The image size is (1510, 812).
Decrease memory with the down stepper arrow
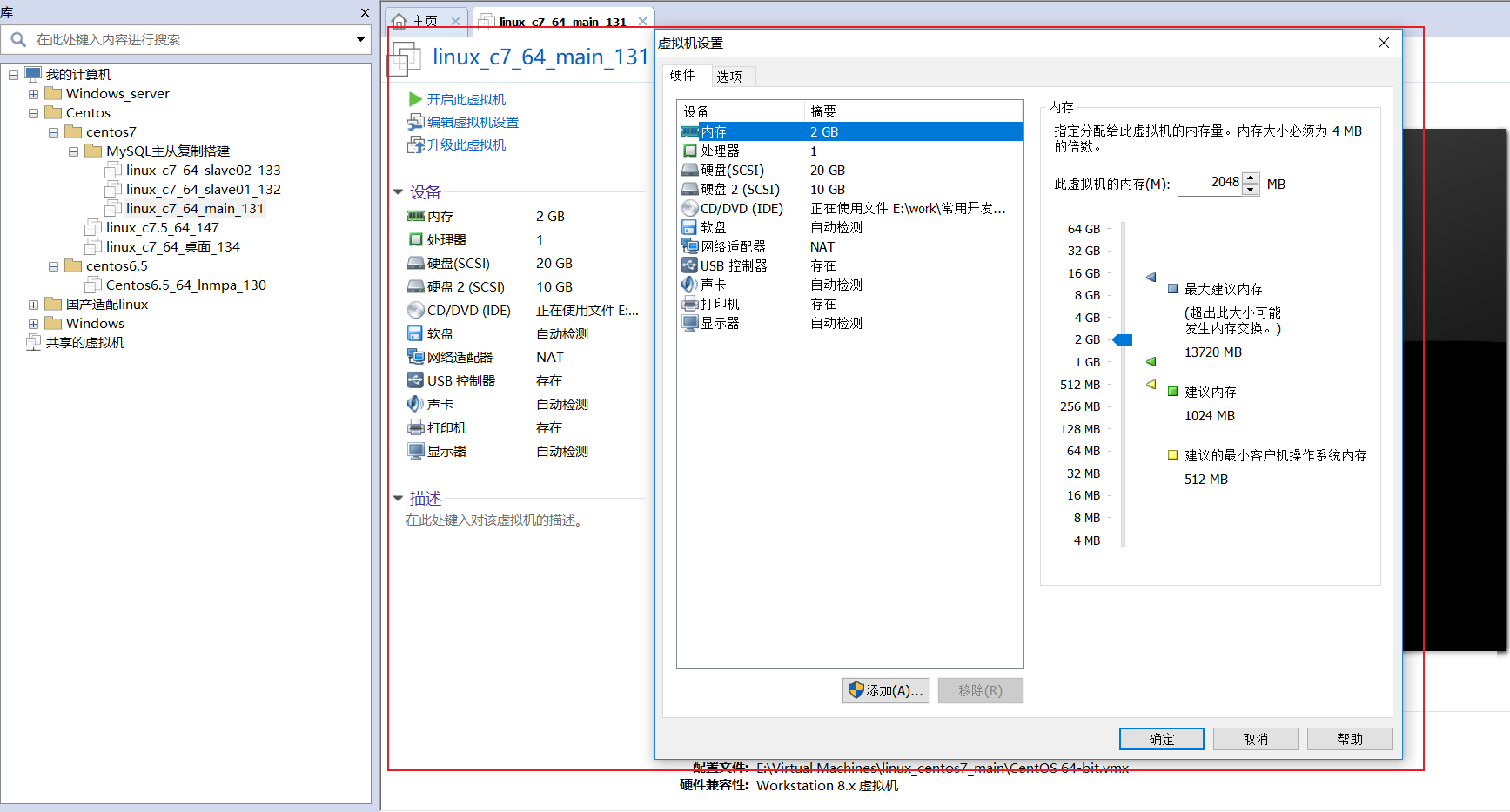pos(1251,190)
